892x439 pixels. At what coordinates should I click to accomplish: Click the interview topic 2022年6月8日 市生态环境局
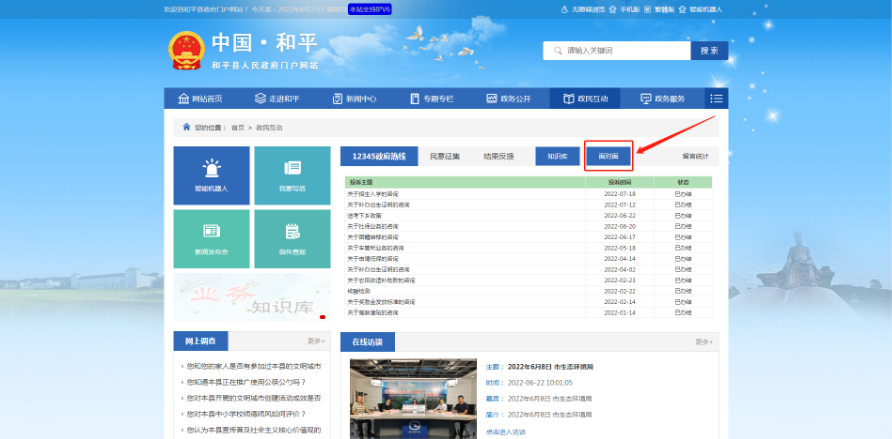point(551,367)
